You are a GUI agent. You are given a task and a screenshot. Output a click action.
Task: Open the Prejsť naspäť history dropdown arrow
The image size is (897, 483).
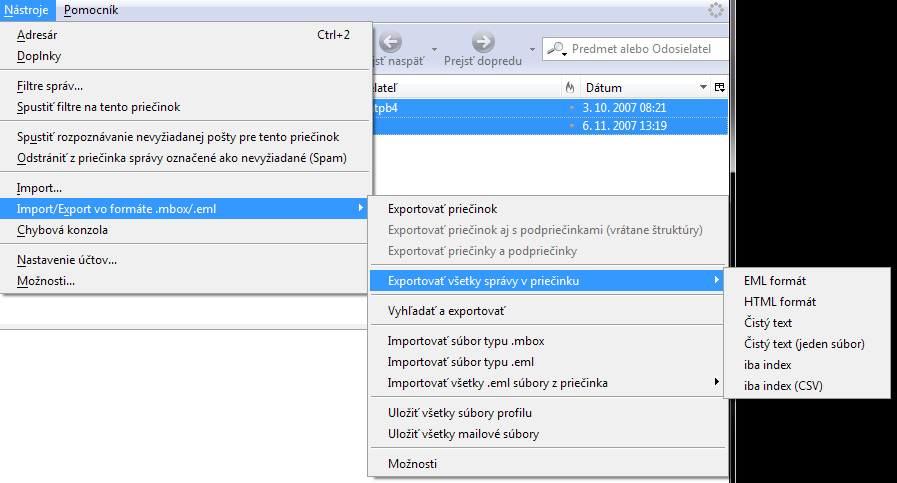433,49
